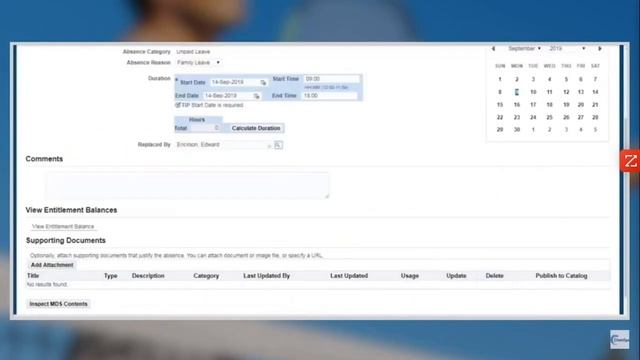This screenshot has width=640, height=360.
Task: Select day 14 in September calendar
Action: coord(595,92)
